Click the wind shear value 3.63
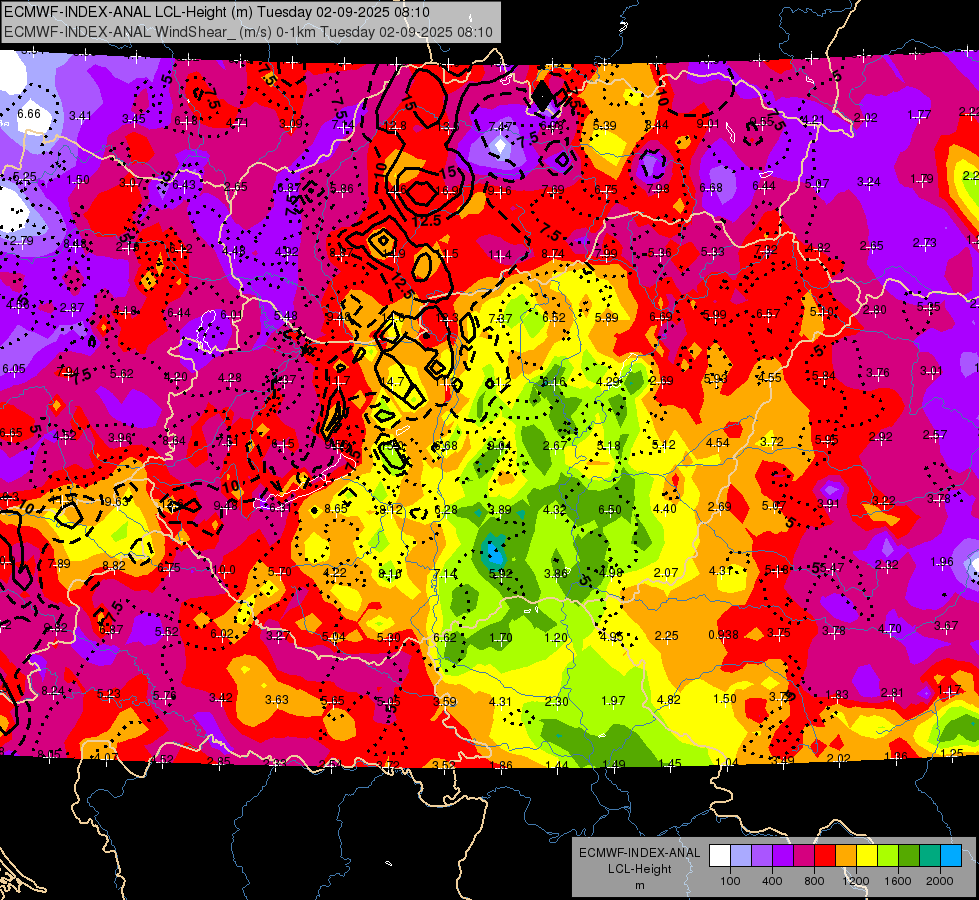Image resolution: width=979 pixels, height=900 pixels. [x=277, y=700]
